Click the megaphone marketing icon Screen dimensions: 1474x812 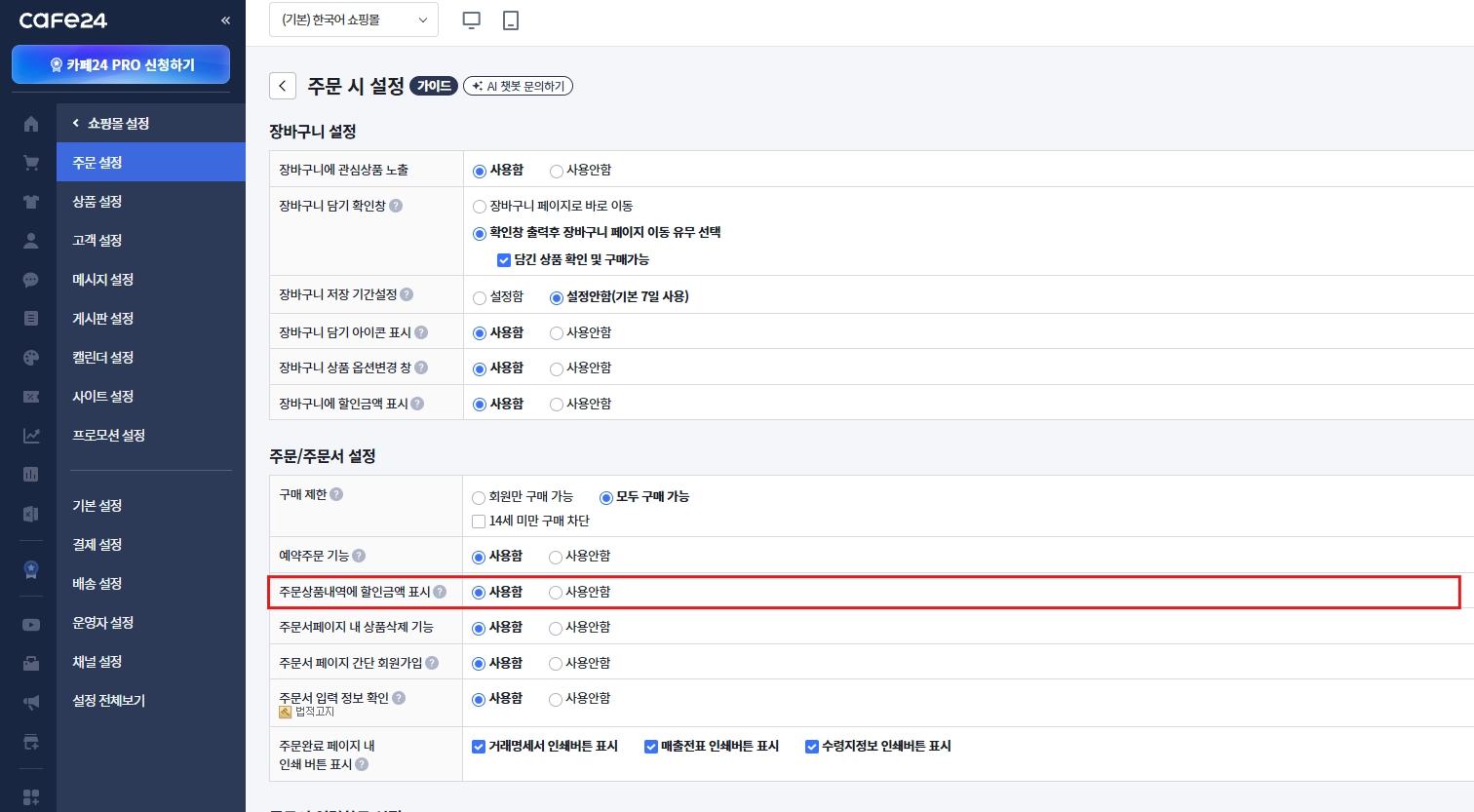(31, 703)
